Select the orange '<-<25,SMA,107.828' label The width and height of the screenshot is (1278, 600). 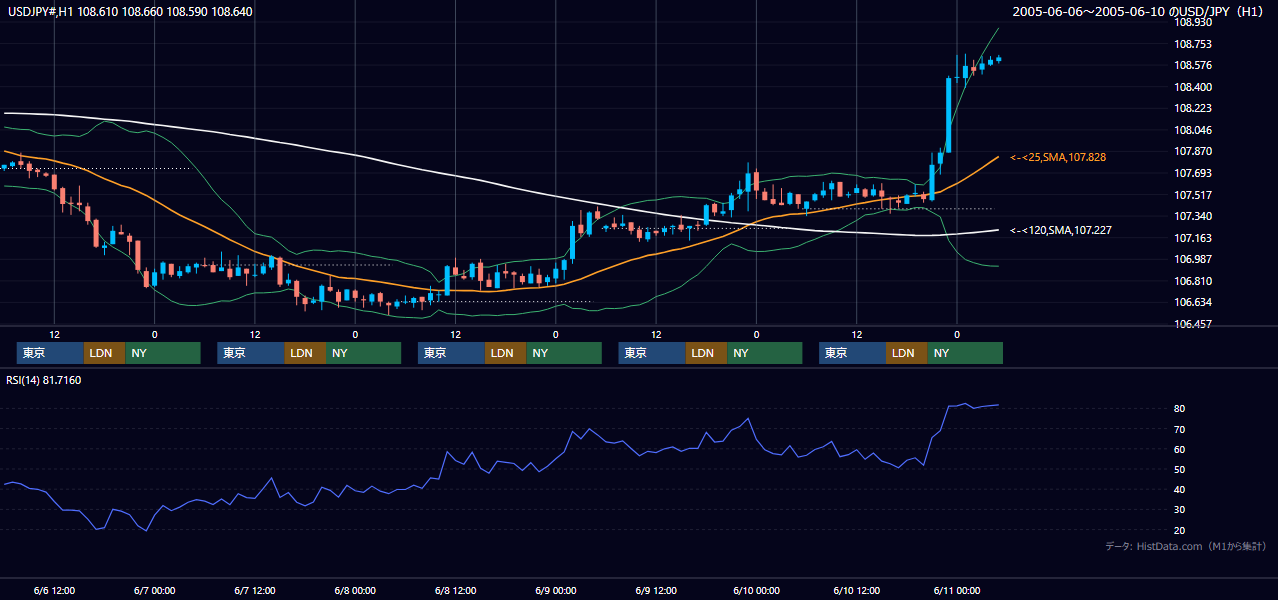(x=1058, y=158)
